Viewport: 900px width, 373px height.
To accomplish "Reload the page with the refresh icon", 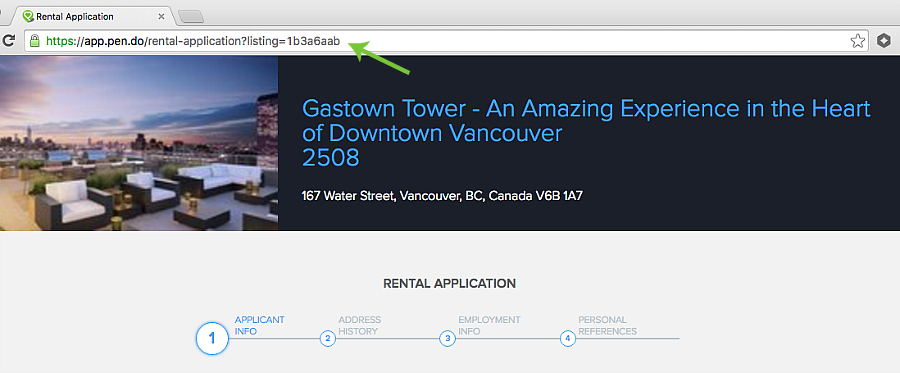I will coord(9,41).
